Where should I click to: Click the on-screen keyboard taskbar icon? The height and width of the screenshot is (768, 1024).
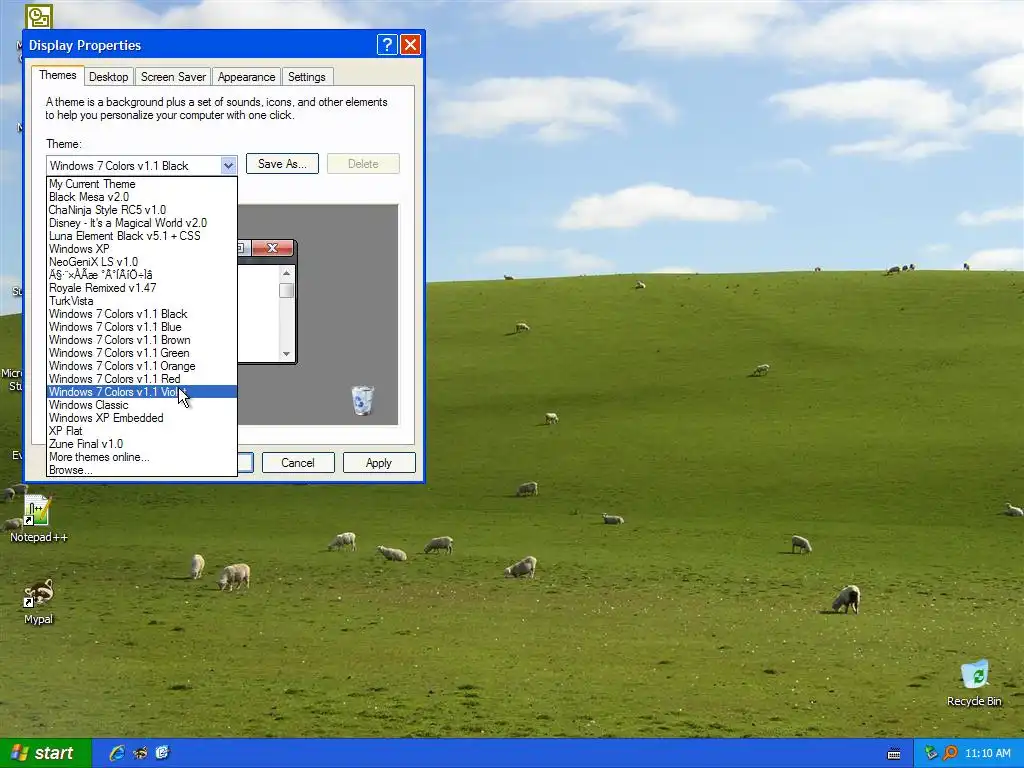click(893, 754)
